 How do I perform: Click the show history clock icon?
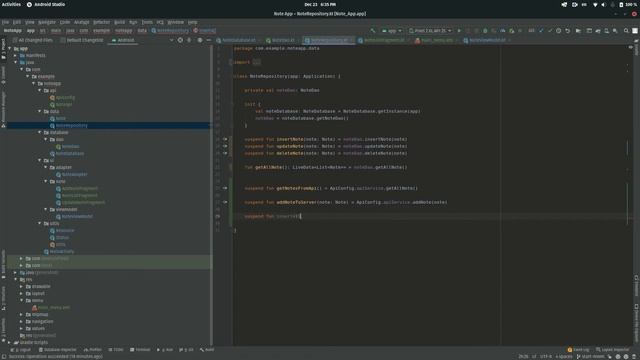tap(559, 31)
